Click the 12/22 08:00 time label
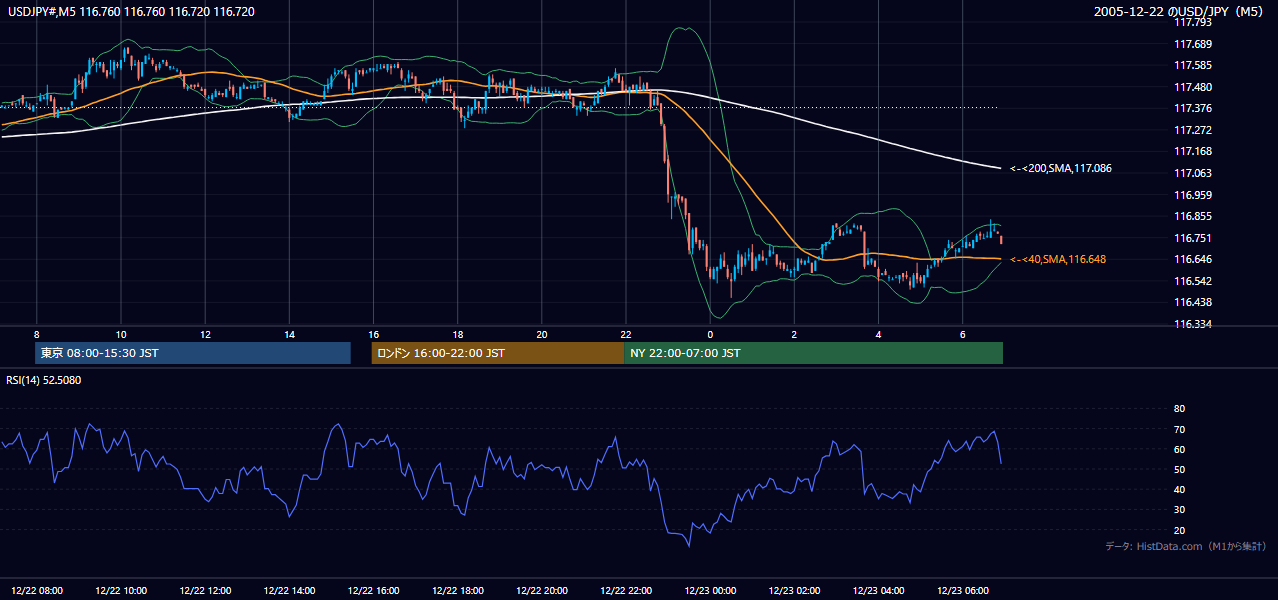The height and width of the screenshot is (600, 1278). click(x=37, y=590)
